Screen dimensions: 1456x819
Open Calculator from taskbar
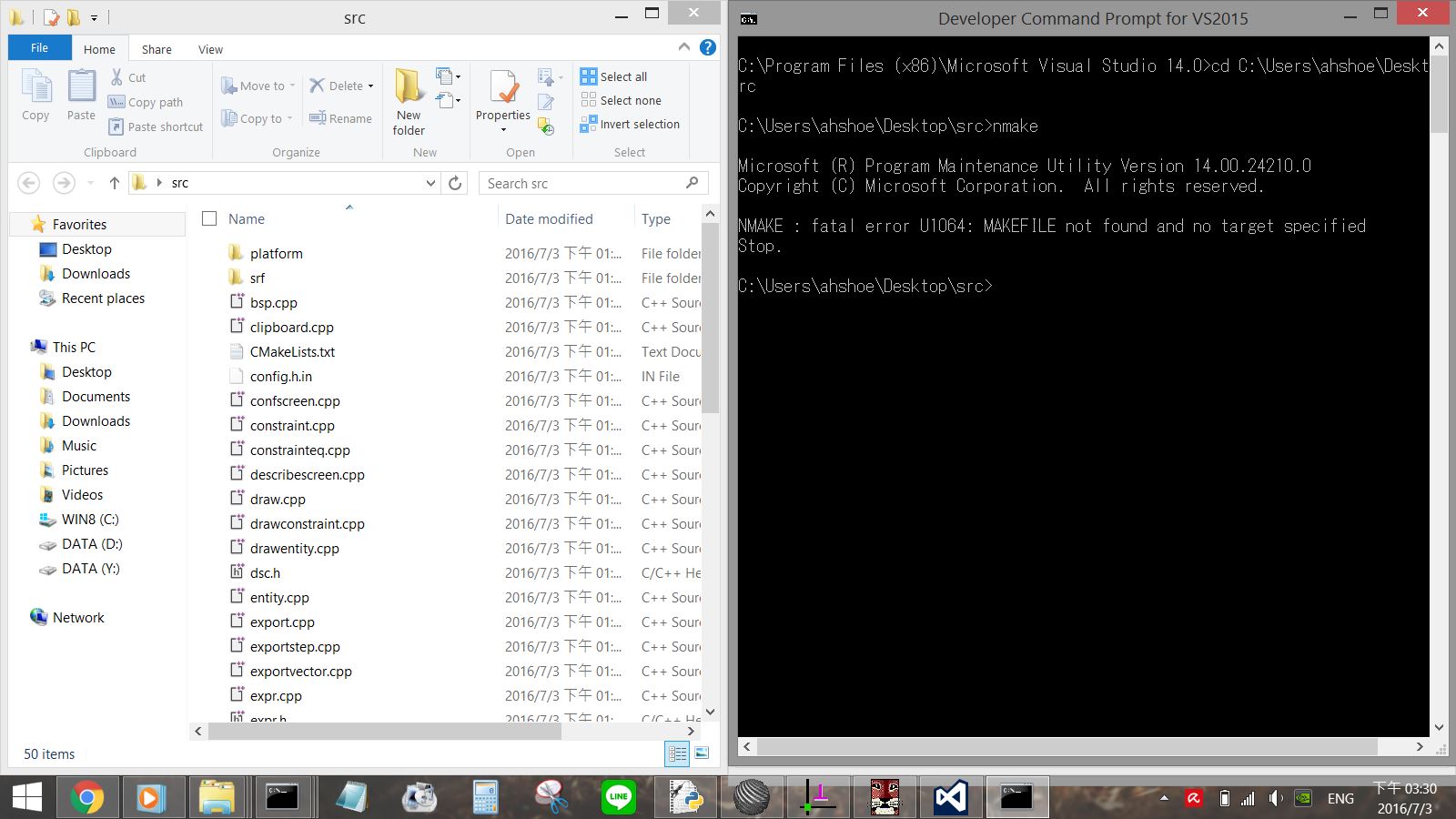click(x=486, y=798)
